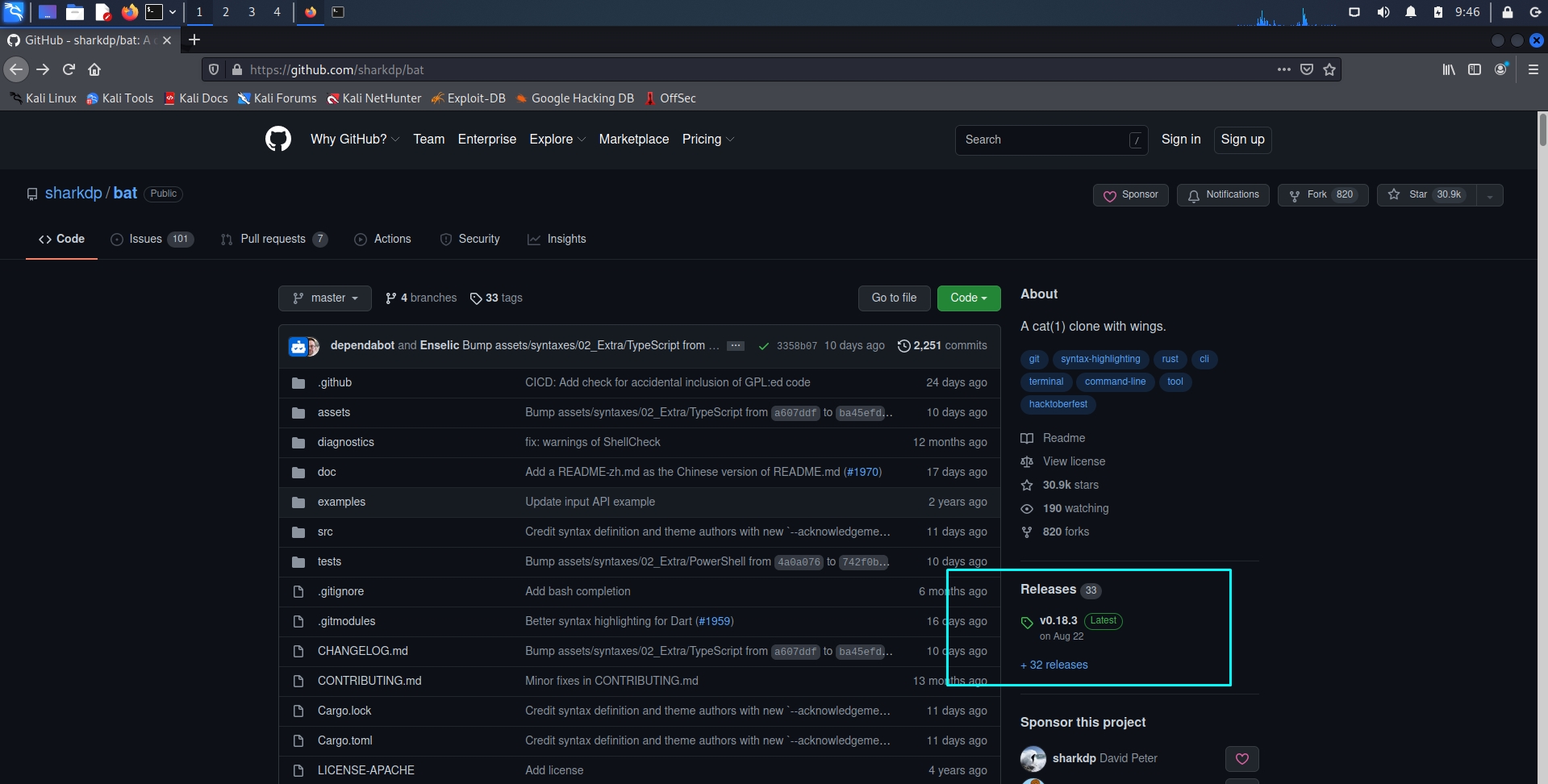Viewport: 1548px width, 784px height.
Task: Open the Firefox hamburger menu
Action: point(1533,69)
